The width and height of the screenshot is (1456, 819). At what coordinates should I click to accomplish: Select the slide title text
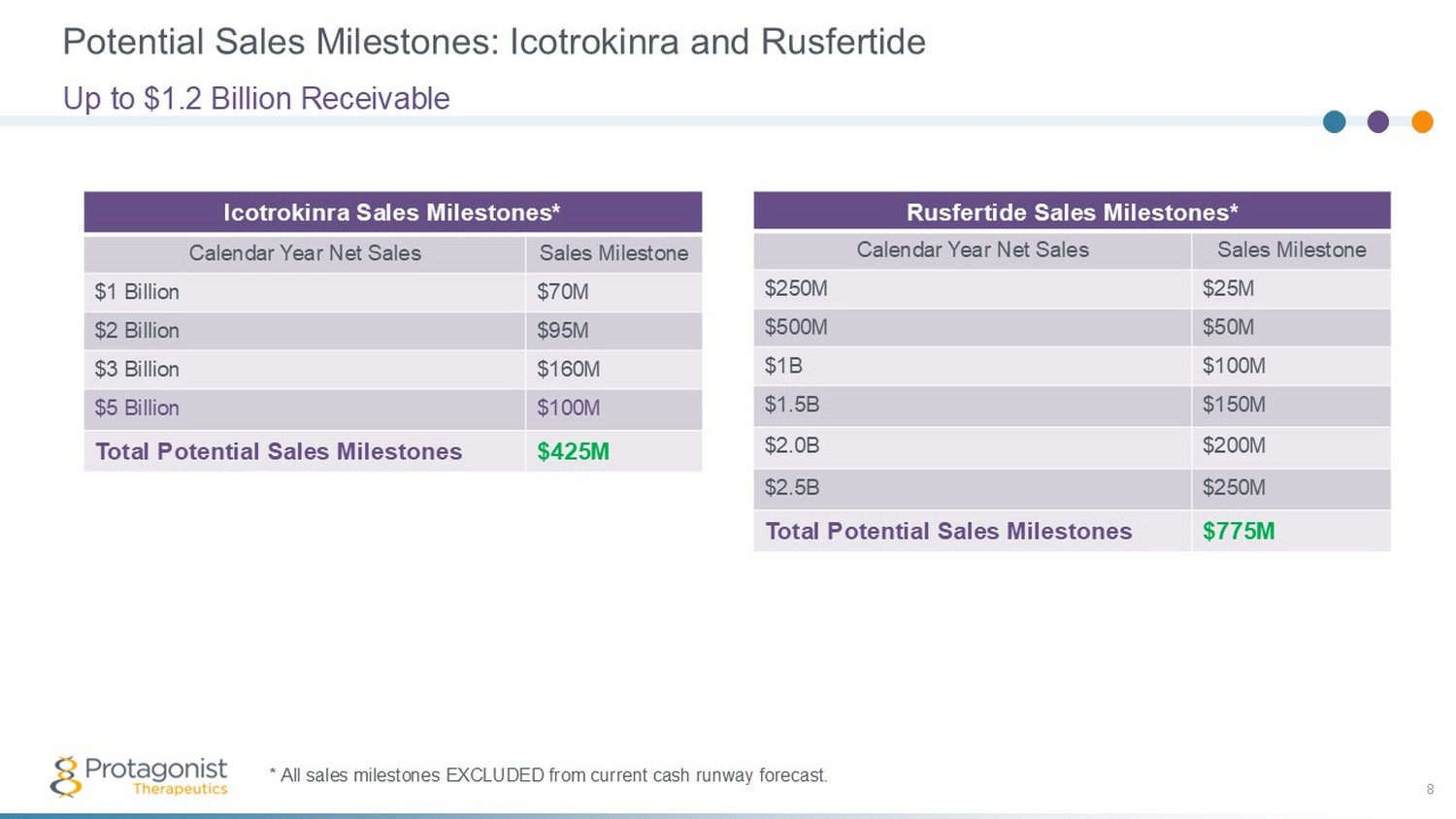click(494, 42)
